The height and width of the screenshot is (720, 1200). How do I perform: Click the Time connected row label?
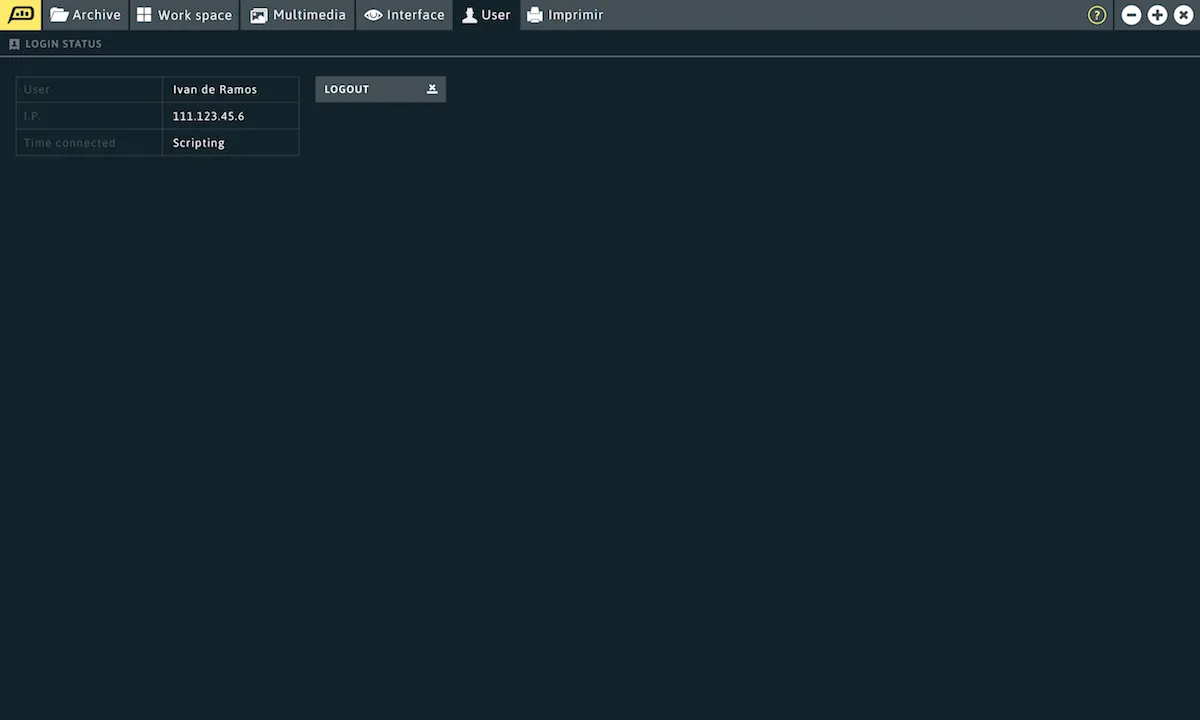(x=69, y=143)
